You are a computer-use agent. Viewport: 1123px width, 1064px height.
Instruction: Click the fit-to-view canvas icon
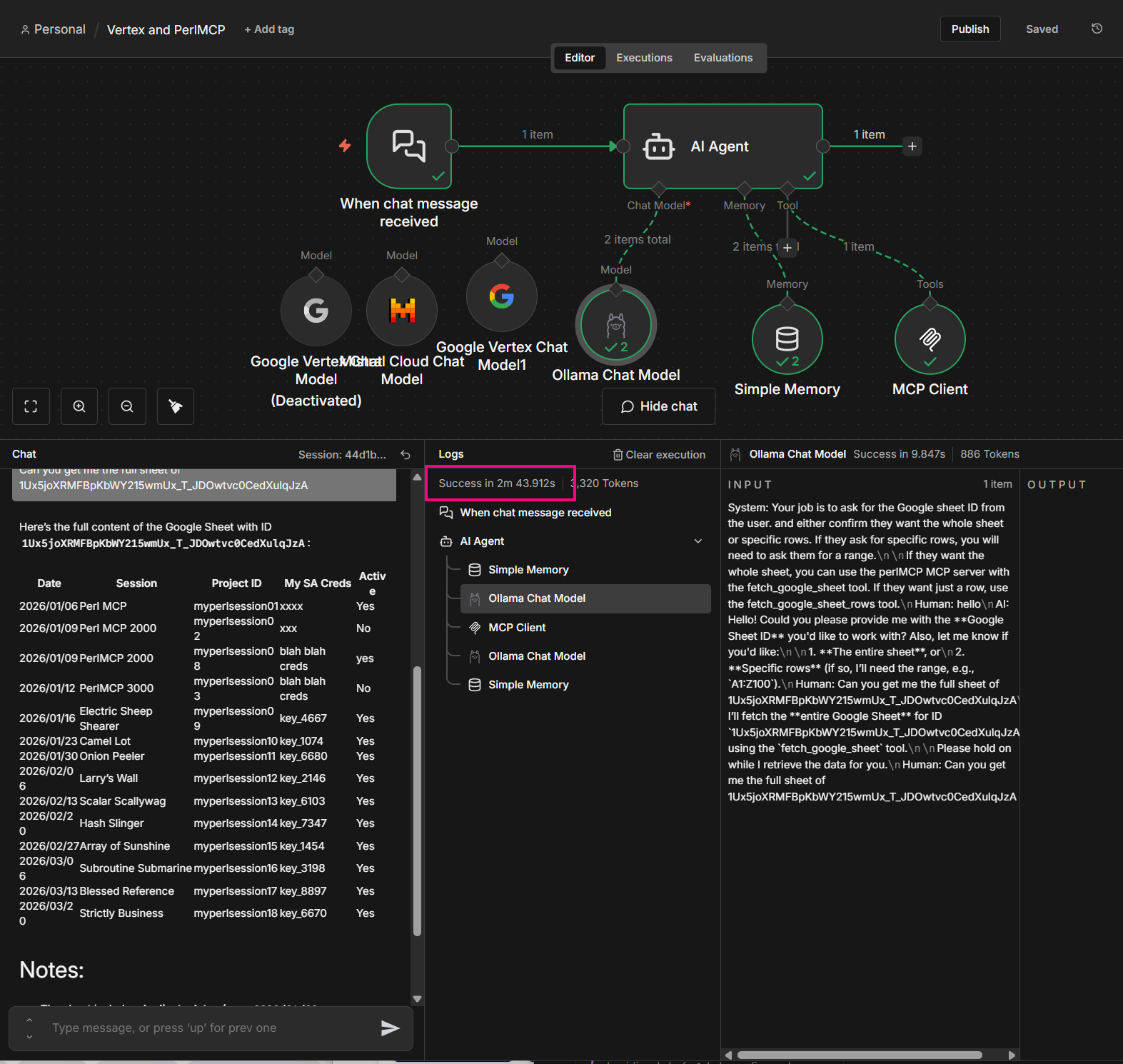coord(31,406)
